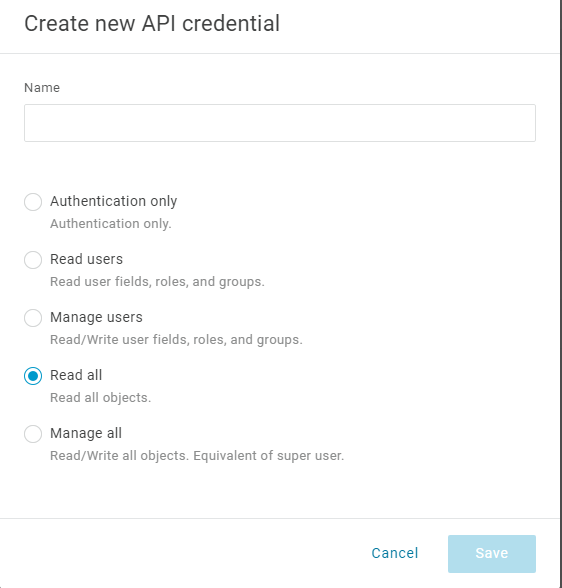This screenshot has width=562, height=588.
Task: Click the "Name" field label
Action: click(42, 87)
